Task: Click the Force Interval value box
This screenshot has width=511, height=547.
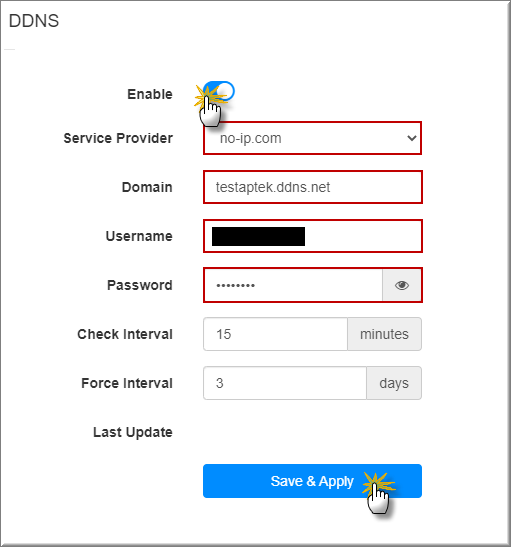Action: [285, 383]
